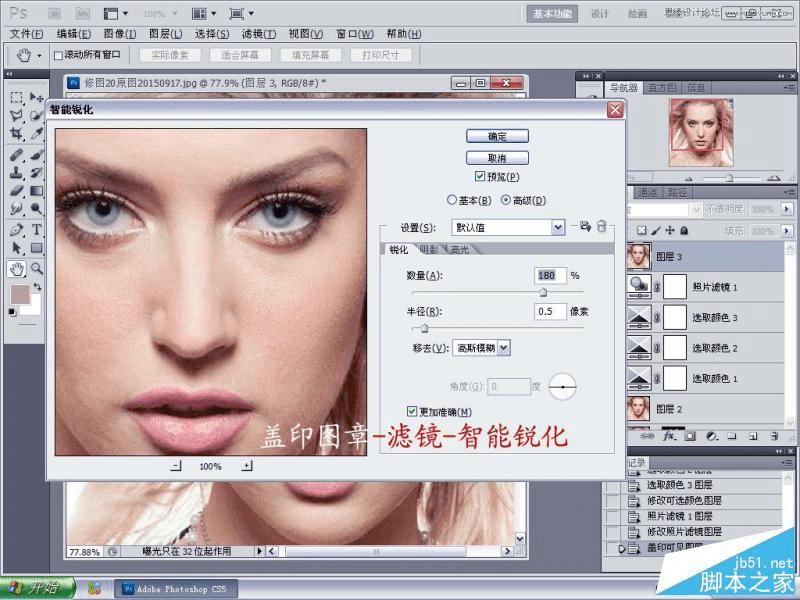Image resolution: width=800 pixels, height=600 pixels.
Task: Click the delete settings trash icon in dialog
Action: click(602, 226)
